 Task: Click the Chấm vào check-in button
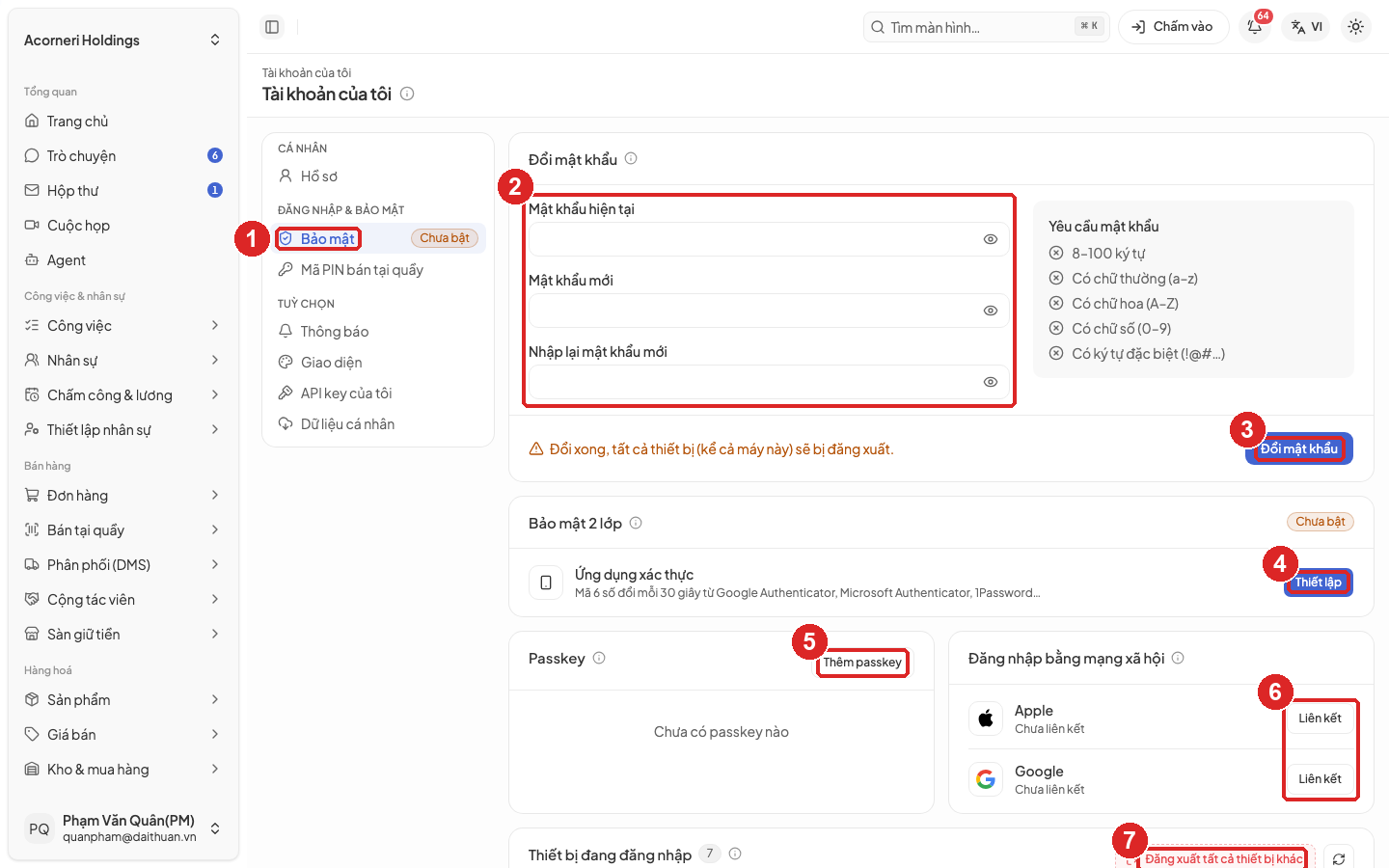(1173, 27)
